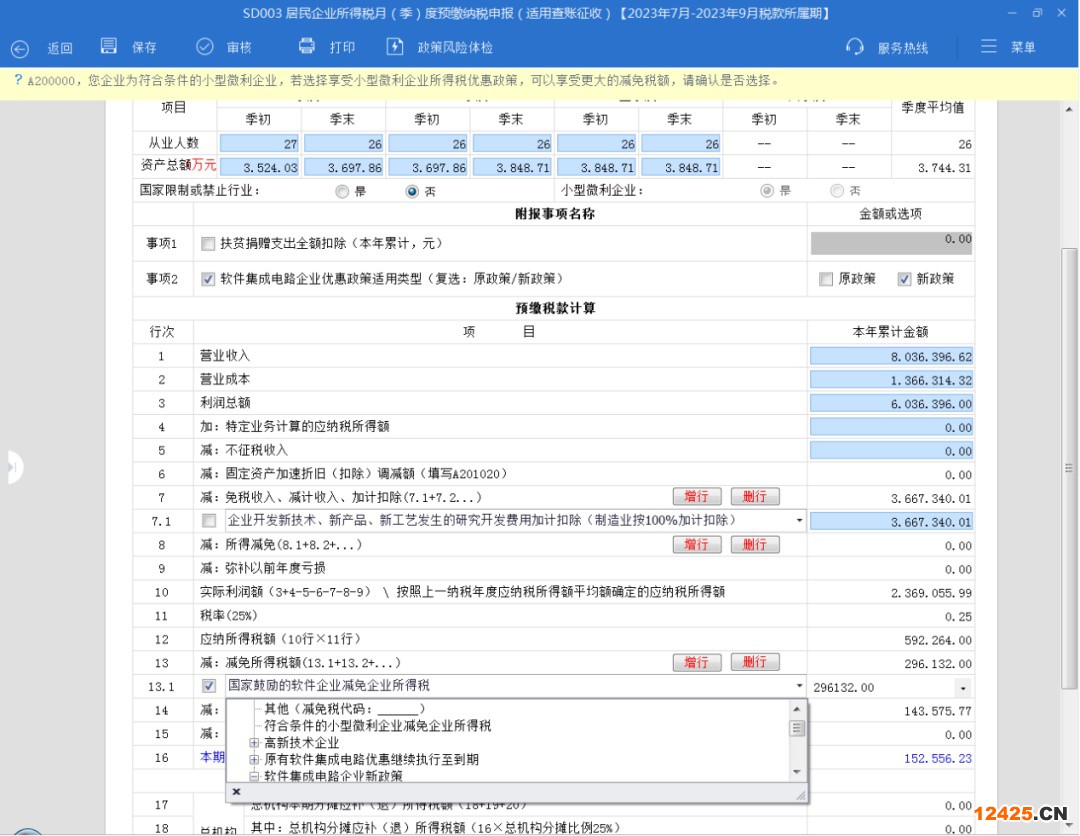Click the 打印 printer icon

click(307, 47)
